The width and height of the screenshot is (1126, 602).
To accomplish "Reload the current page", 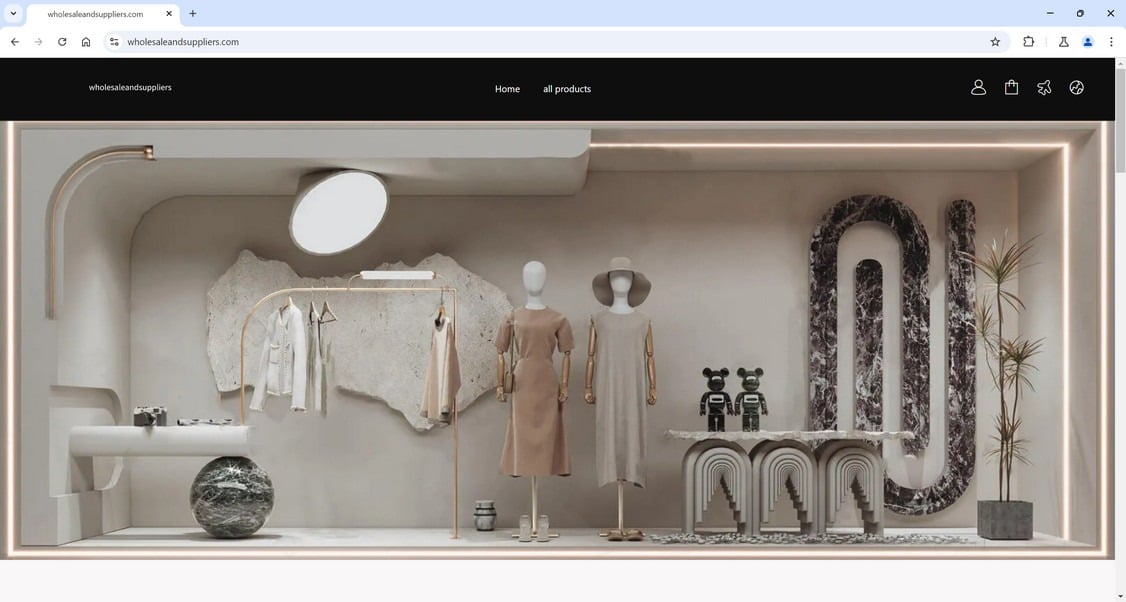I will [62, 42].
